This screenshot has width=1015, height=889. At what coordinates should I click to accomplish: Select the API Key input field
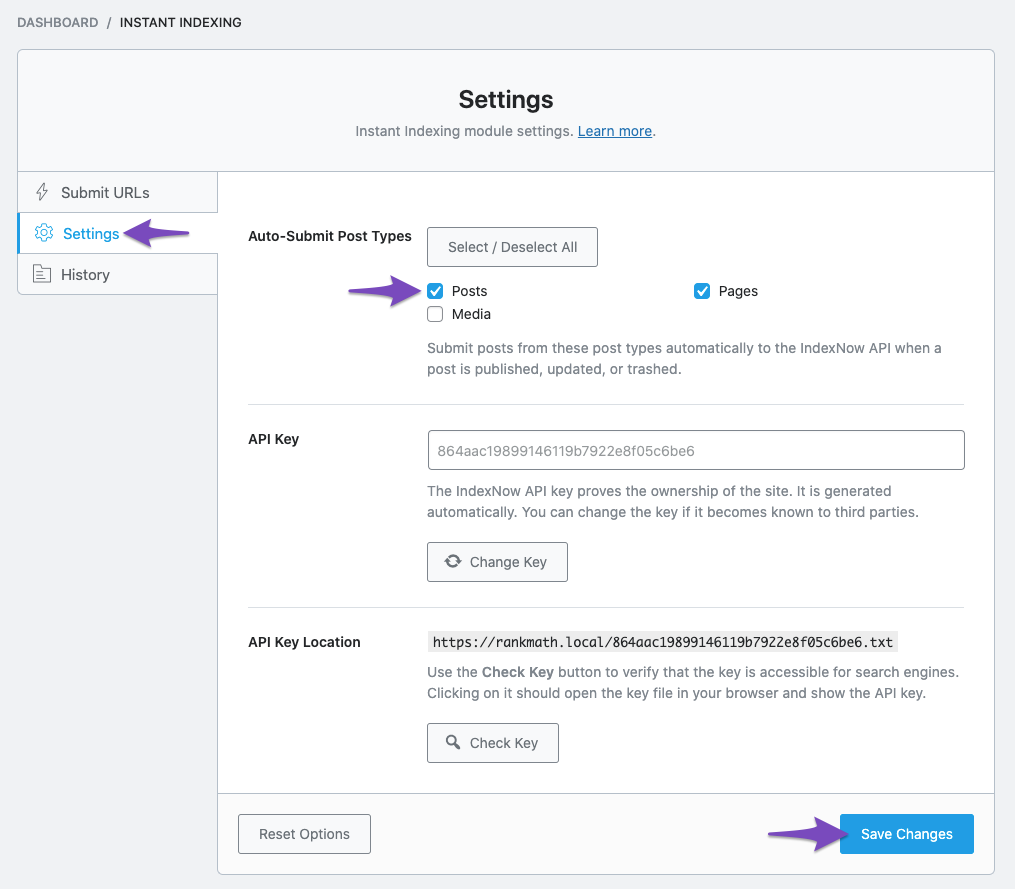(x=695, y=449)
